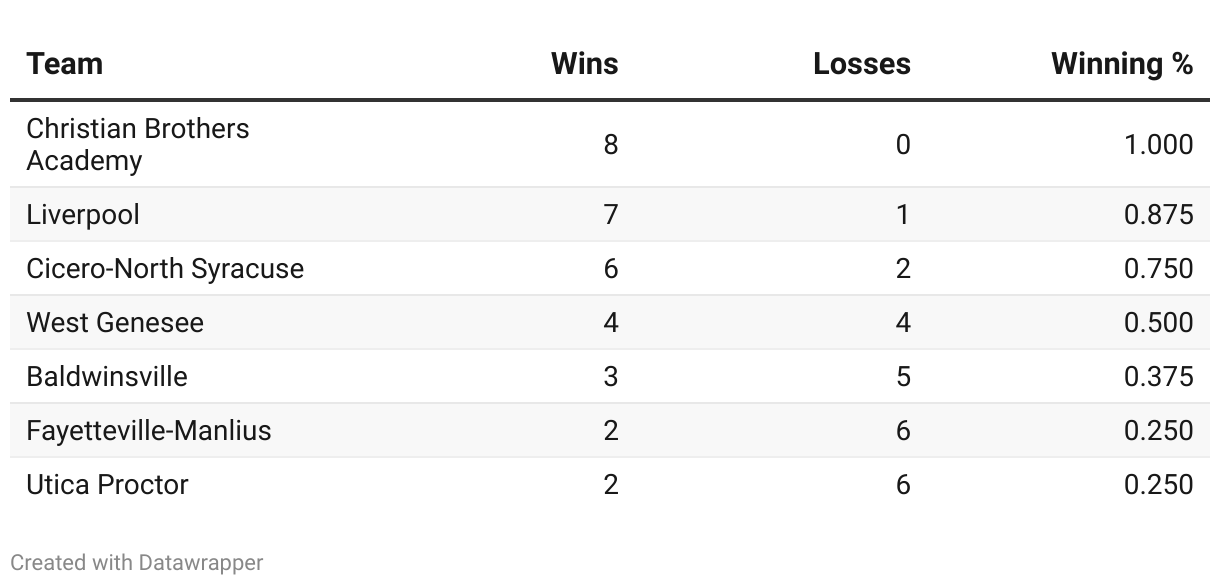The width and height of the screenshot is (1220, 586).
Task: Select the Utica Proctor team cell
Action: (x=107, y=485)
